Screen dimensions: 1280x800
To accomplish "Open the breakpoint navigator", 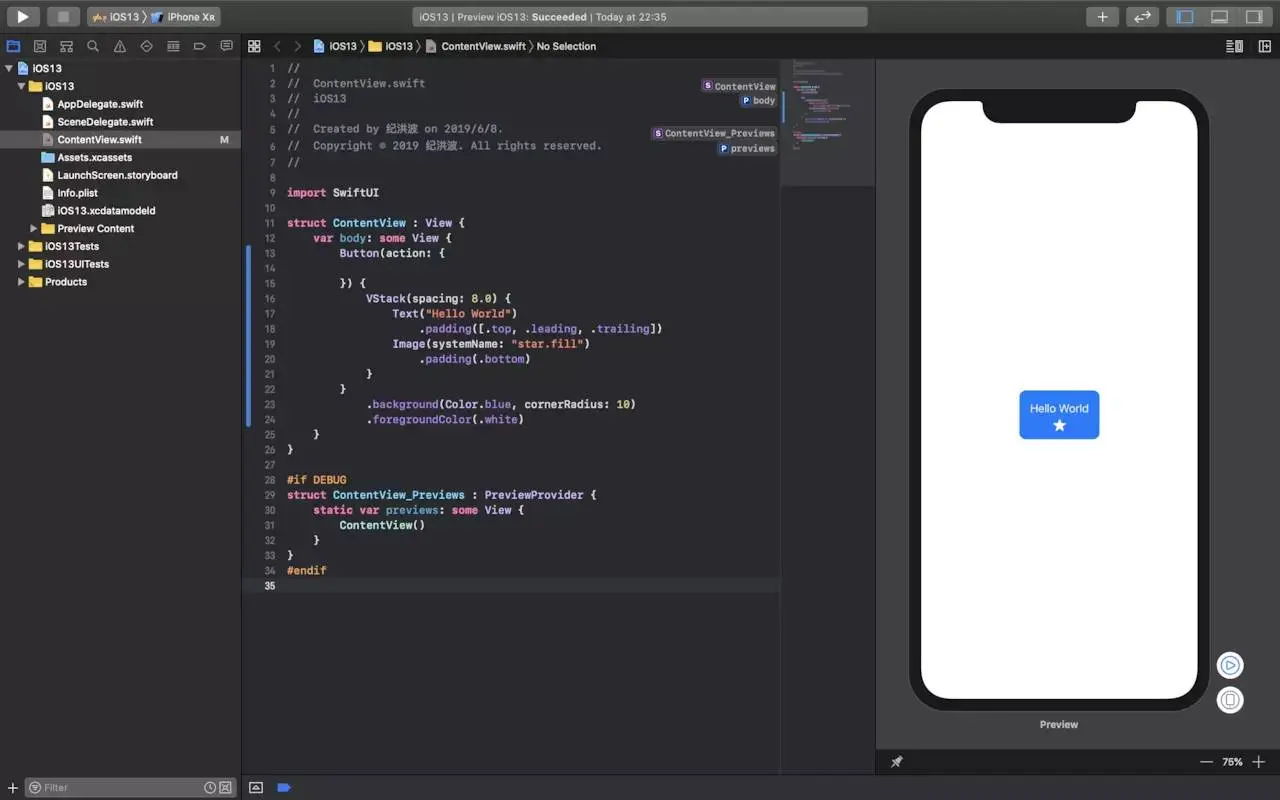I will coord(200,46).
